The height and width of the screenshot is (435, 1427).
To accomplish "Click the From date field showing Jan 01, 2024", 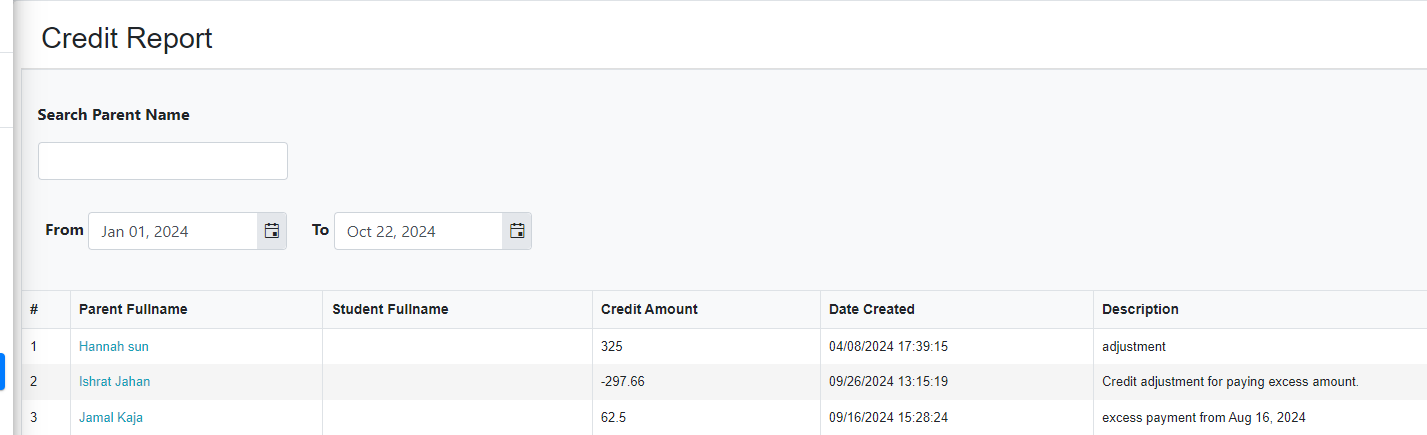I will pos(173,231).
